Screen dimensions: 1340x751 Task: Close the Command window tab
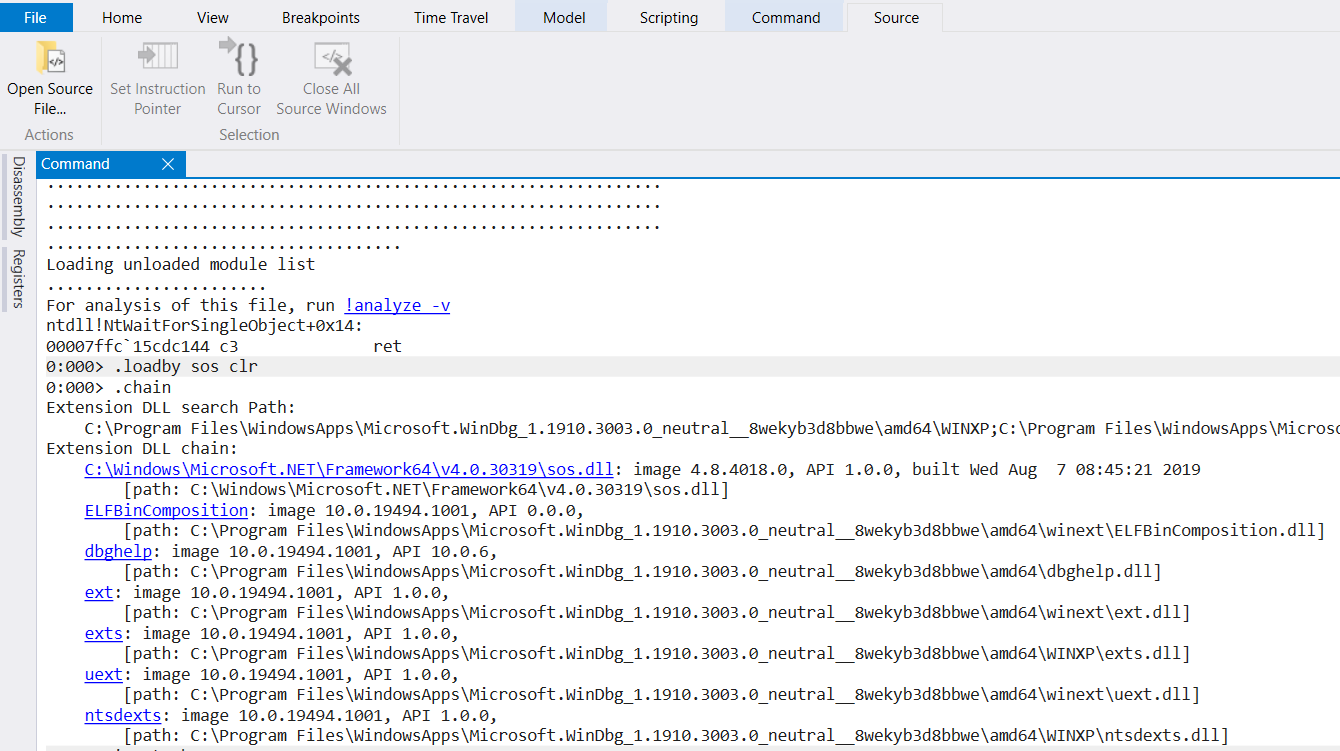click(x=168, y=164)
